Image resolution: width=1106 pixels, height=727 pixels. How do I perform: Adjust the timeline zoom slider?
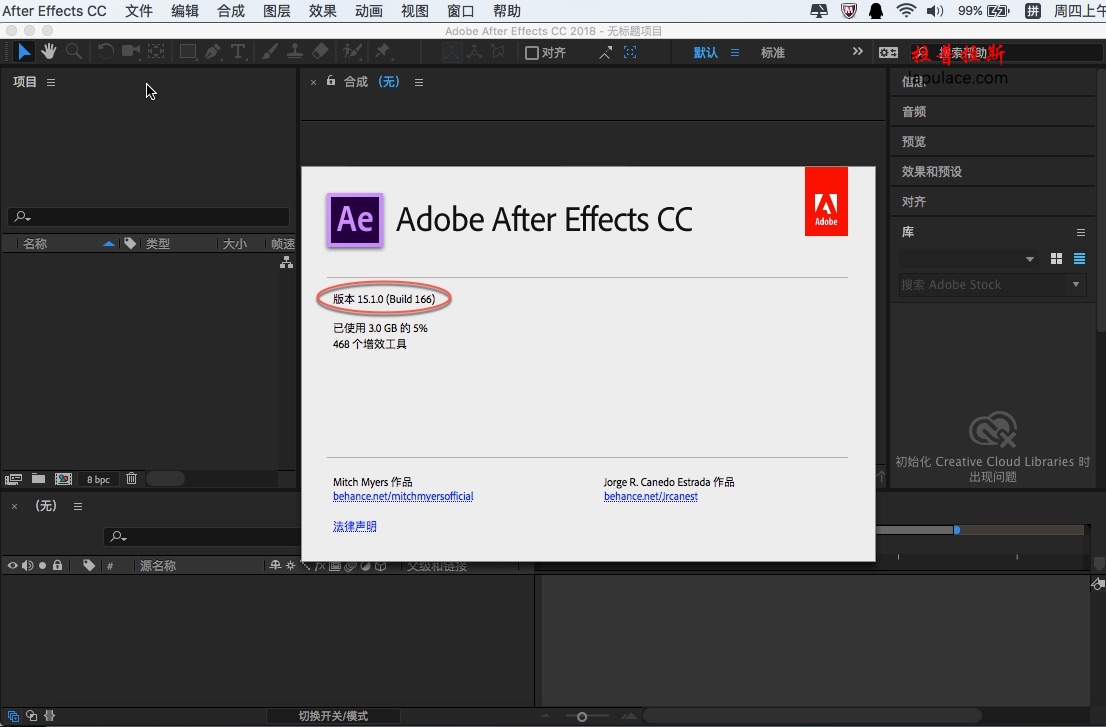pyautogui.click(x=582, y=716)
